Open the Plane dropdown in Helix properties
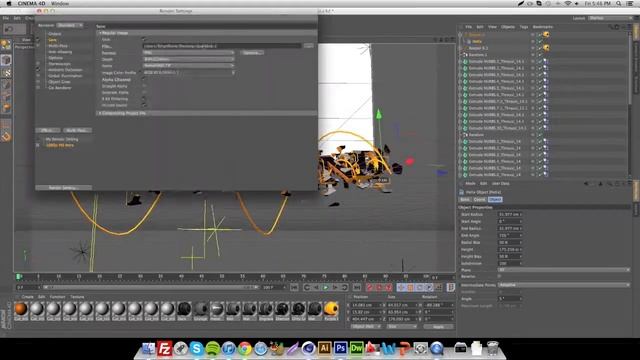 pos(564,270)
